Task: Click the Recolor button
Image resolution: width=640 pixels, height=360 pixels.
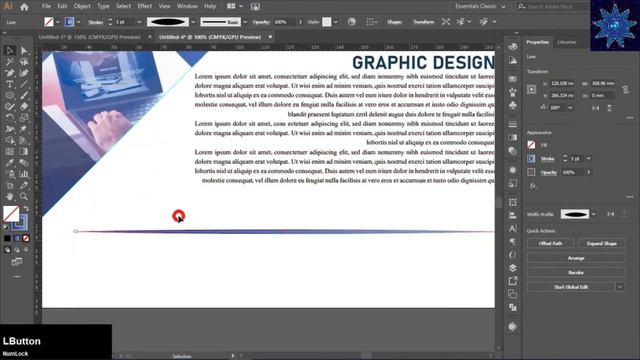Action: pyautogui.click(x=576, y=272)
